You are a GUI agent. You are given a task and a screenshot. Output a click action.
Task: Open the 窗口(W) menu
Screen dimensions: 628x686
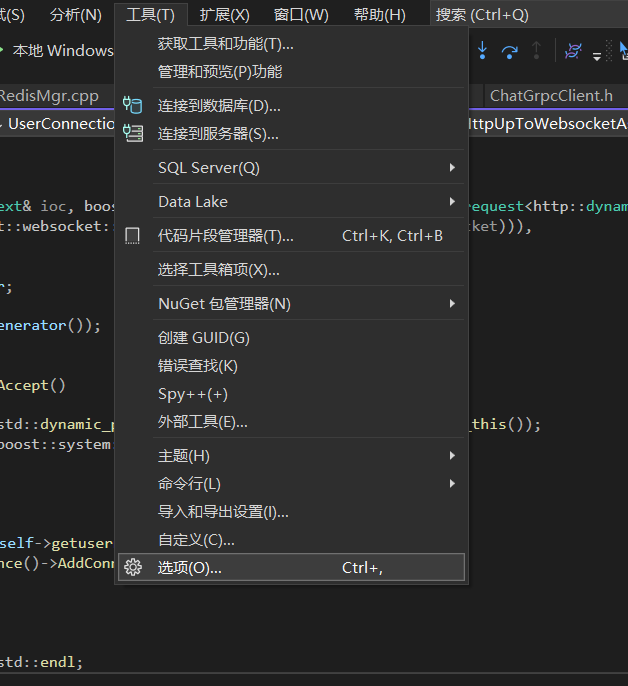301,15
